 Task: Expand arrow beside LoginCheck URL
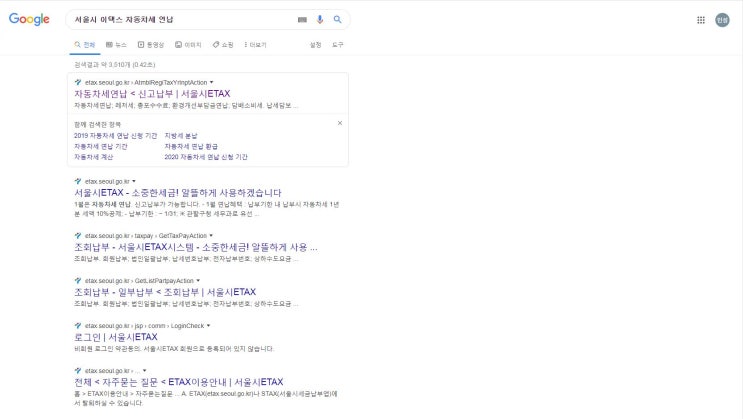point(208,326)
